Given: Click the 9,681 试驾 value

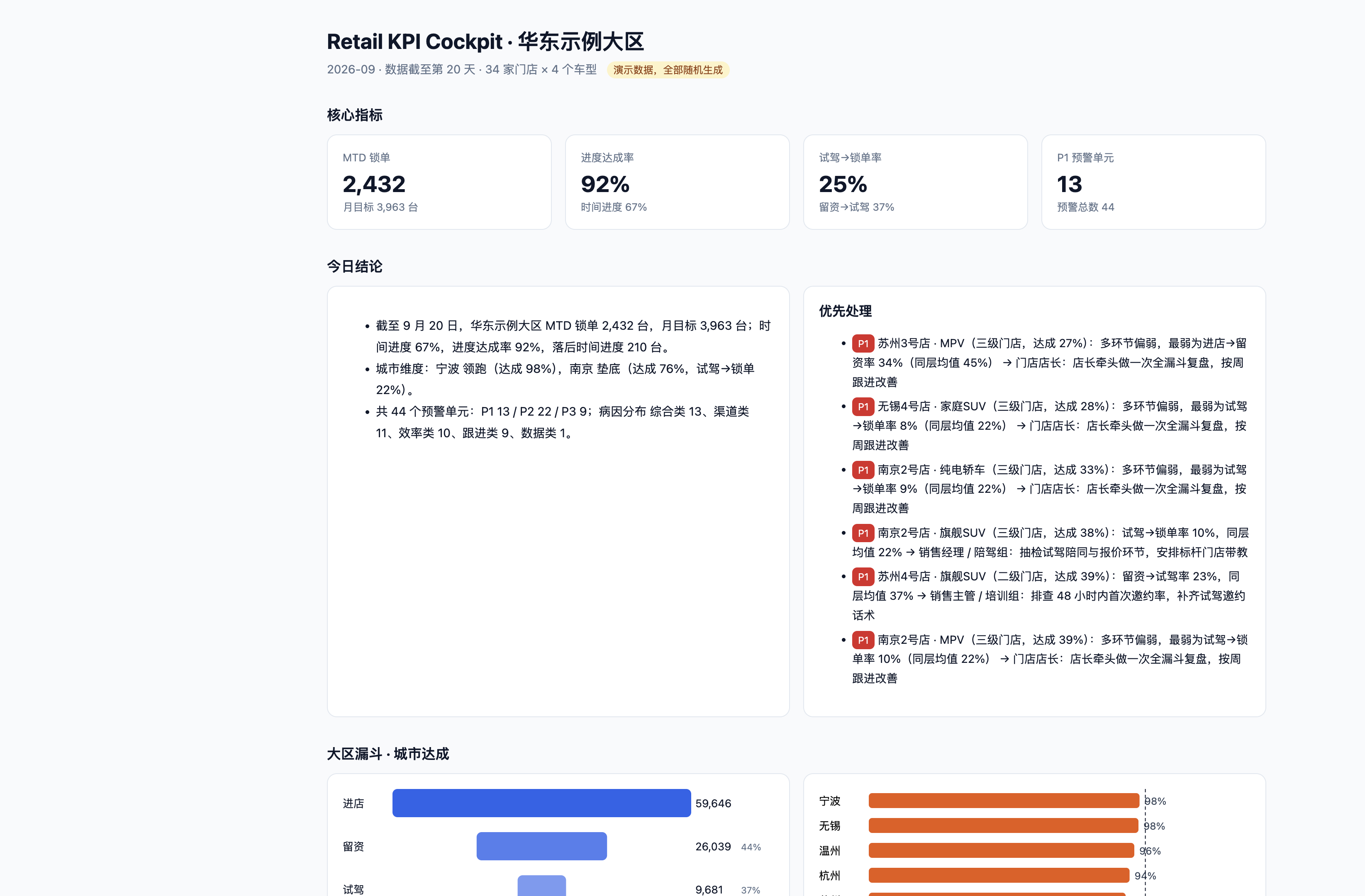Looking at the screenshot, I should (x=709, y=890).
